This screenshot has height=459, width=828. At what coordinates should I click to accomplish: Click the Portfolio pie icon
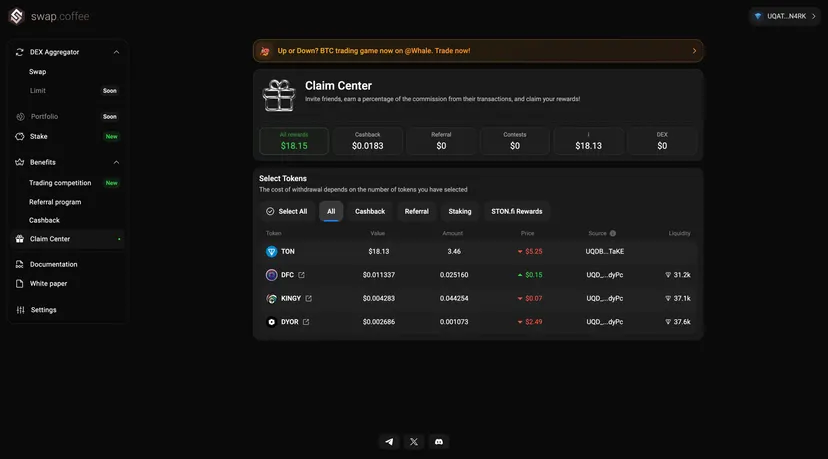click(20, 116)
